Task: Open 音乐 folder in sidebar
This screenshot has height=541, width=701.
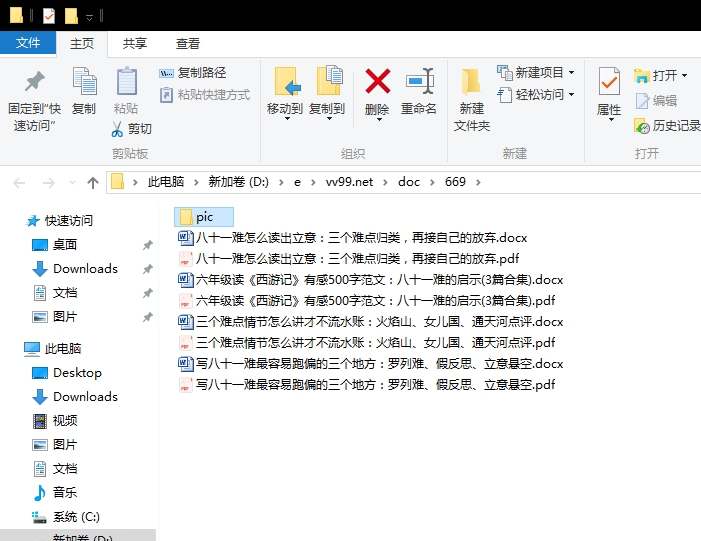Action: [55, 492]
